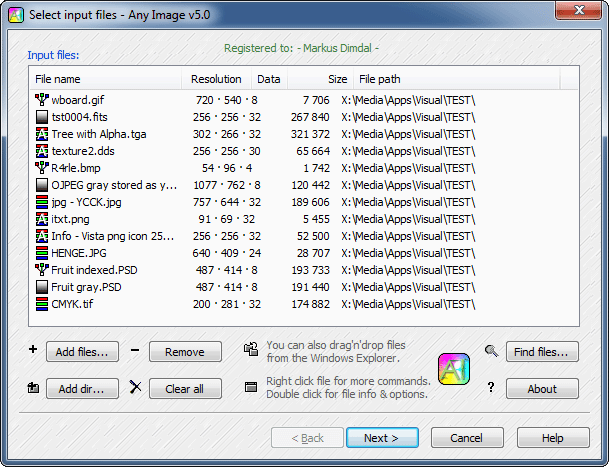Select the Fruit gray.PSD file name
Image resolution: width=609 pixels, height=467 pixels.
[x=86, y=287]
